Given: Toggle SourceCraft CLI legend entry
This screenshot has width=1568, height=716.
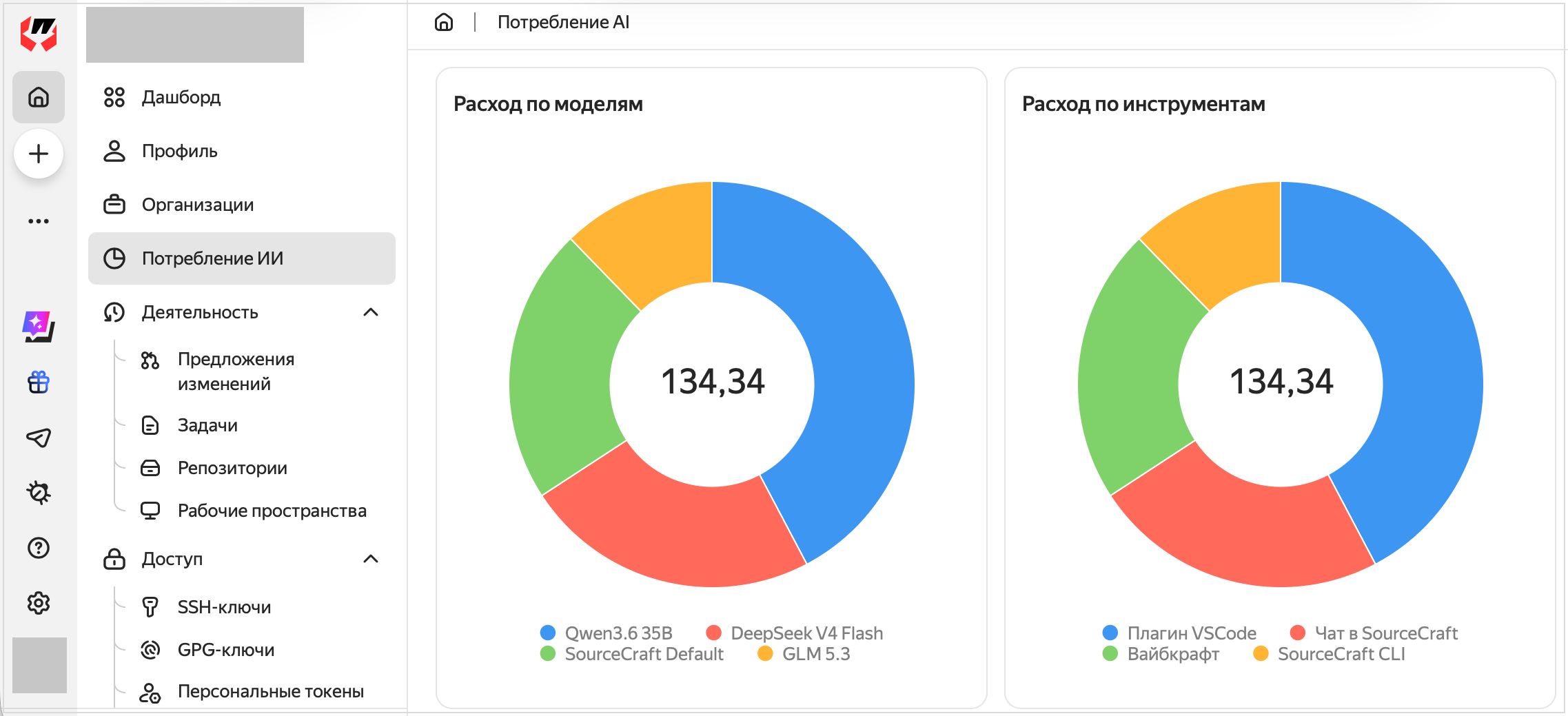Looking at the screenshot, I should point(1329,654).
